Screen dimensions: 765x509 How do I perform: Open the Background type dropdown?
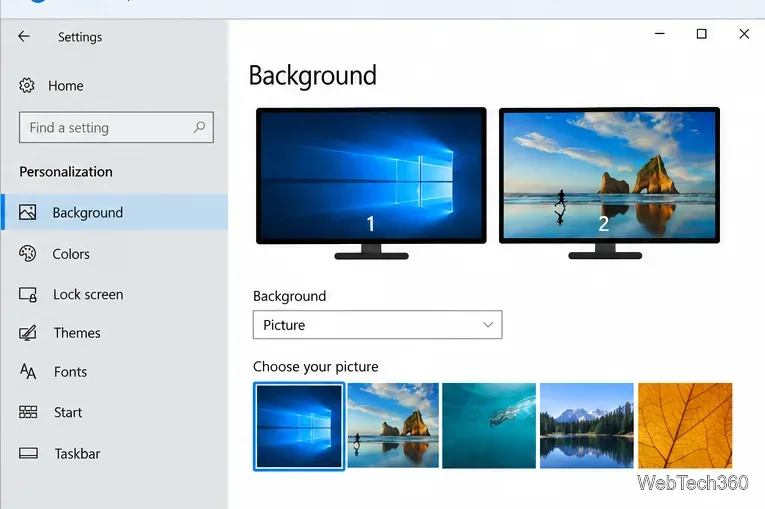click(x=377, y=325)
